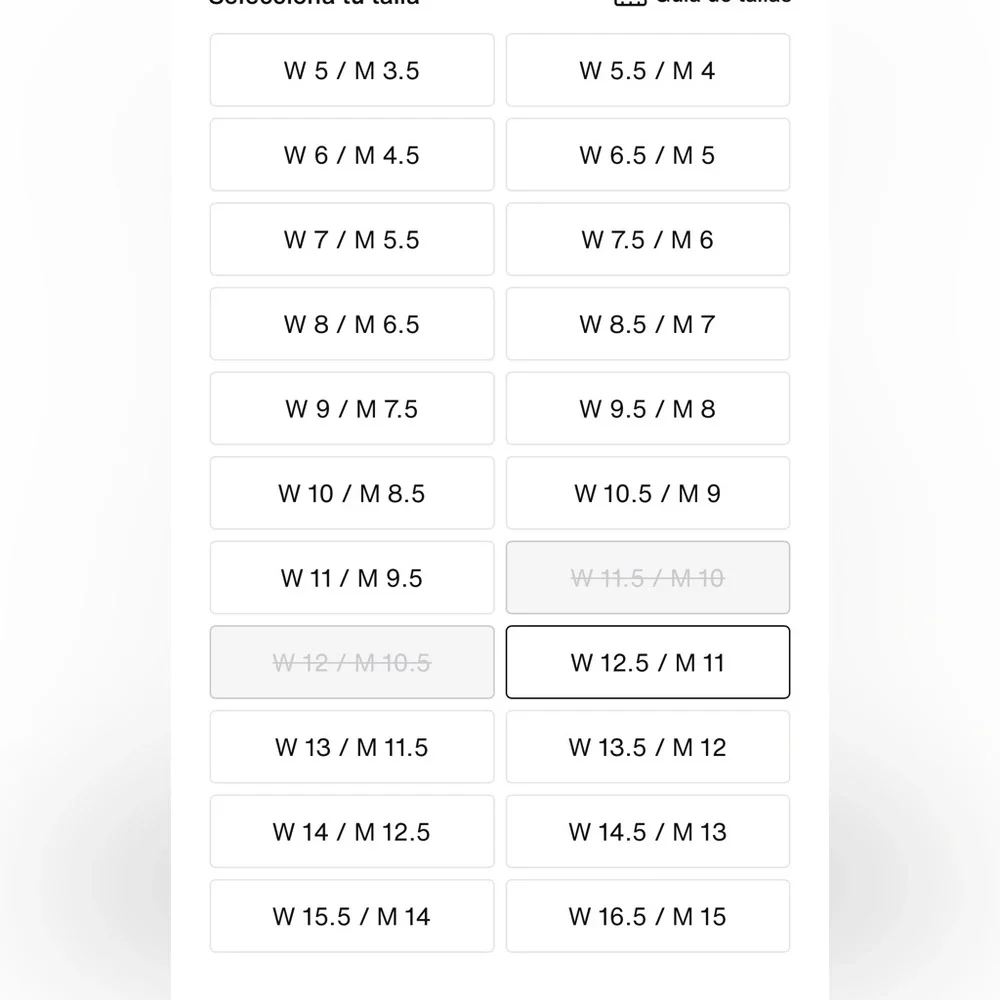Pick the W 8.5 / M 7 size
Image resolution: width=1000 pixels, height=1000 pixels.
(648, 324)
